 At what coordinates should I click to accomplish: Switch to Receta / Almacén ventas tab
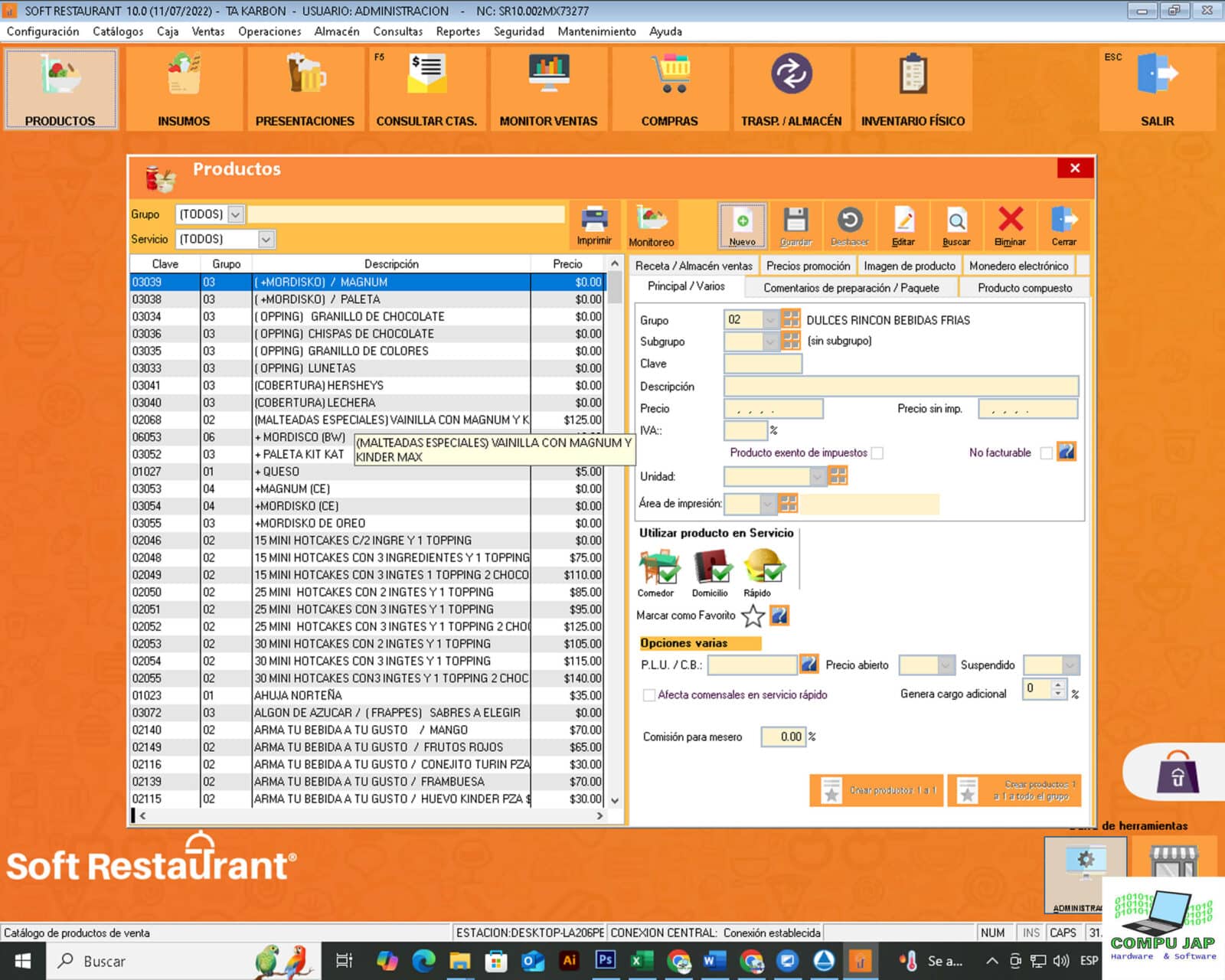[694, 266]
